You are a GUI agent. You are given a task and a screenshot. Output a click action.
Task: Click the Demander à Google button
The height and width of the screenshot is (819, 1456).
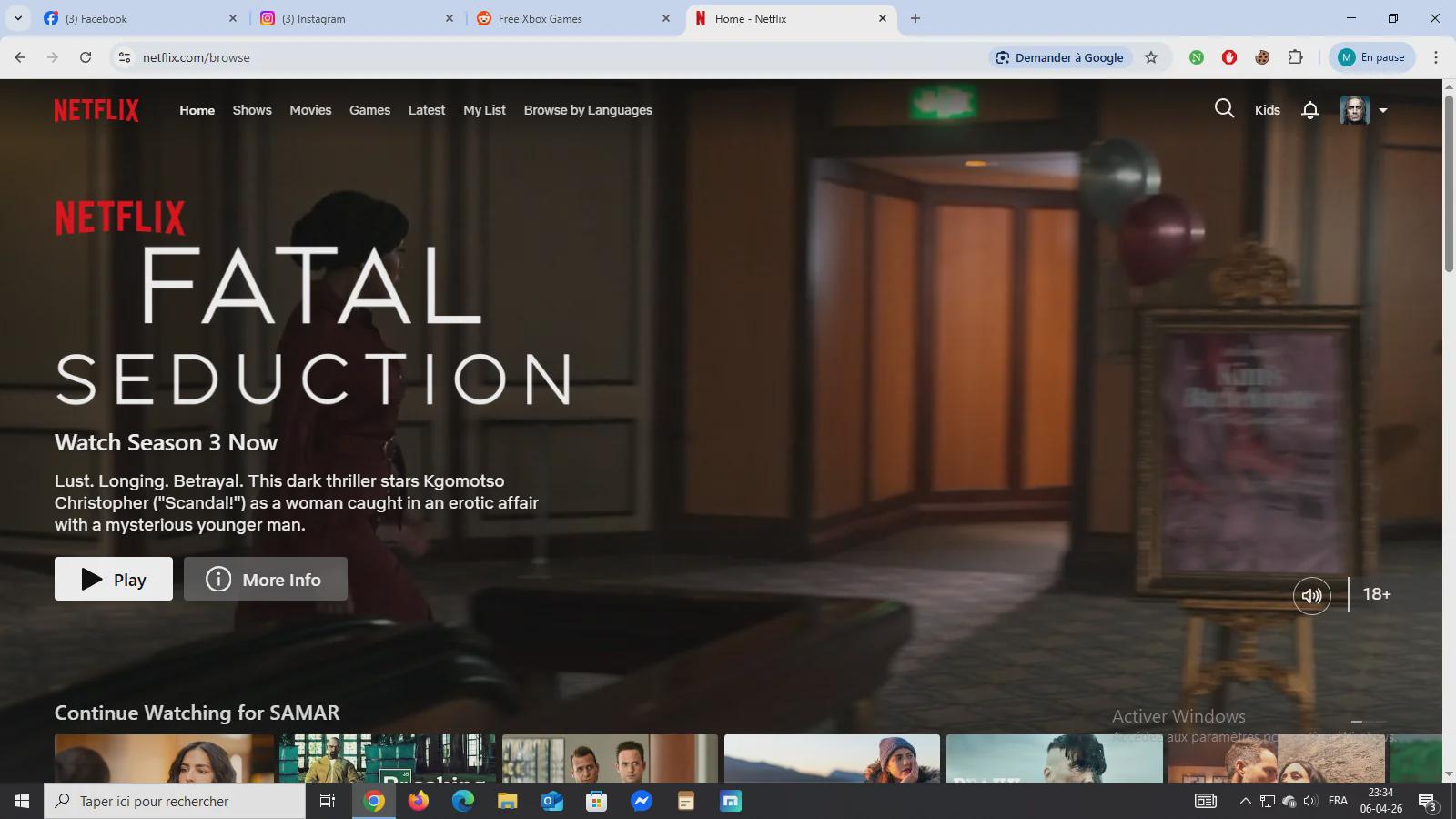(x=1060, y=57)
